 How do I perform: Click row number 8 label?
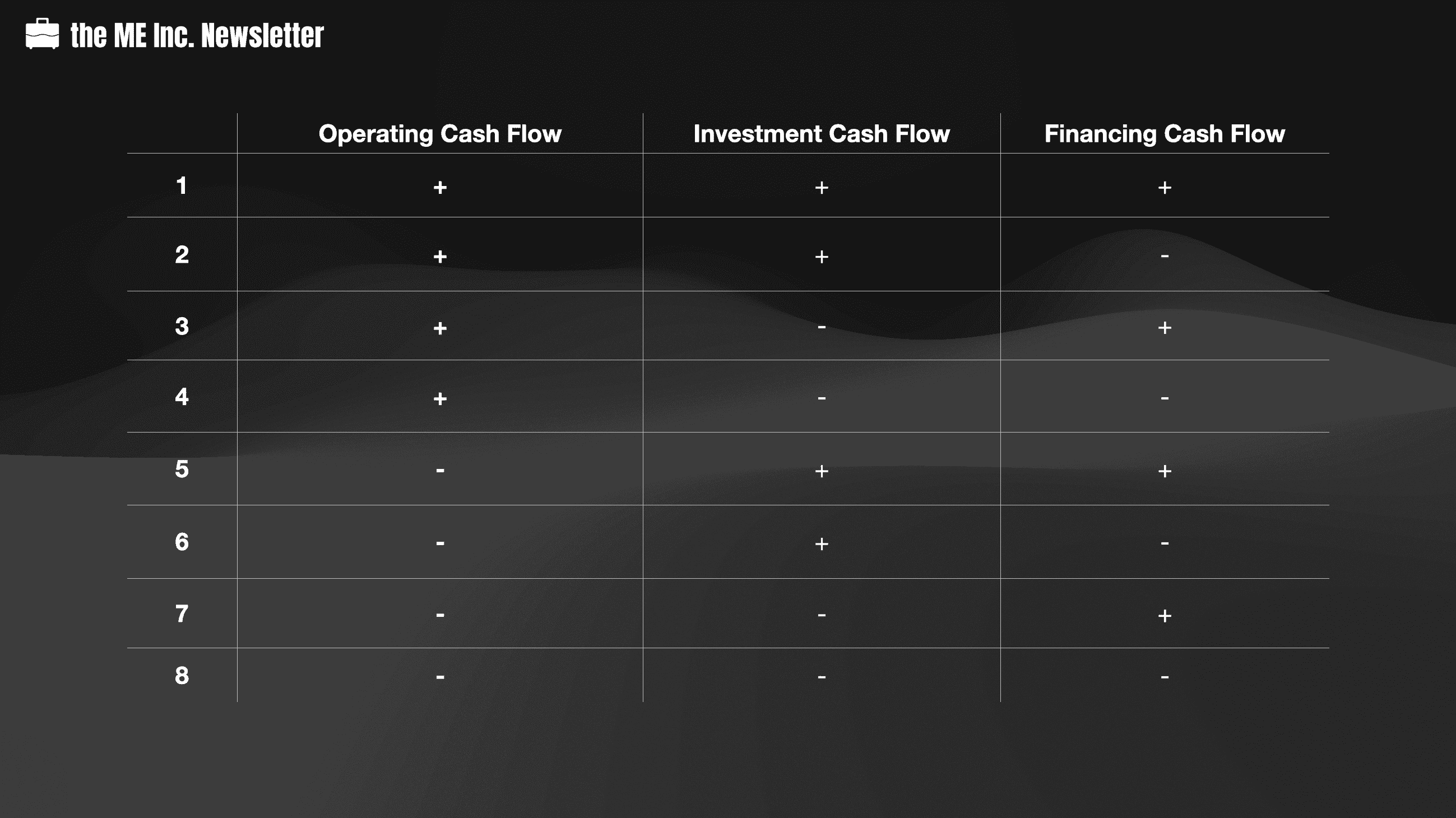pos(182,676)
